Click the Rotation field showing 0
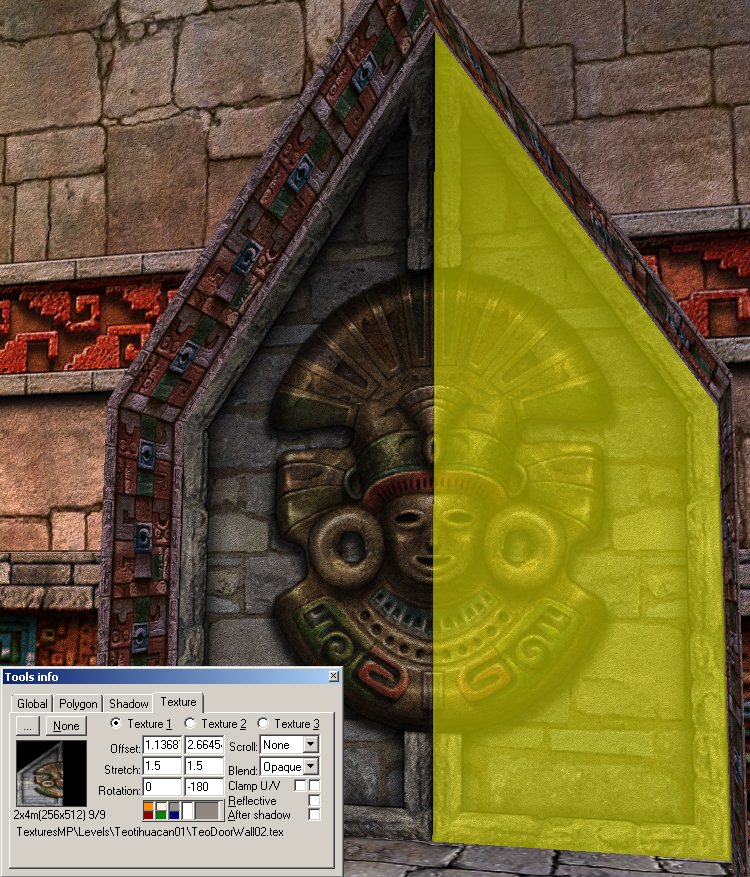This screenshot has height=877, width=750. pyautogui.click(x=162, y=787)
